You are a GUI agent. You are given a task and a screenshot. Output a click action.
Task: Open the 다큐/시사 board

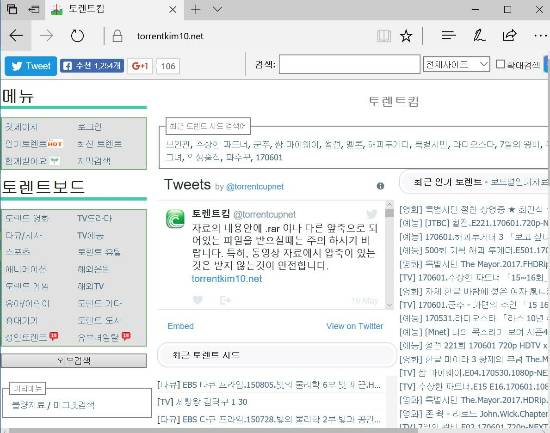pyautogui.click(x=24, y=235)
